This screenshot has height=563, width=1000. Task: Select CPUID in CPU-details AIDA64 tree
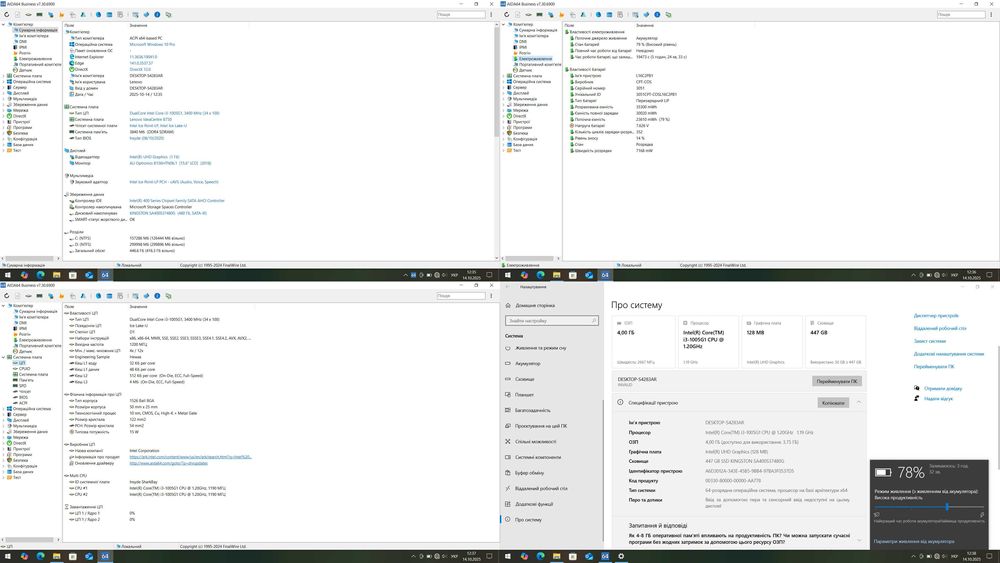click(x=24, y=369)
